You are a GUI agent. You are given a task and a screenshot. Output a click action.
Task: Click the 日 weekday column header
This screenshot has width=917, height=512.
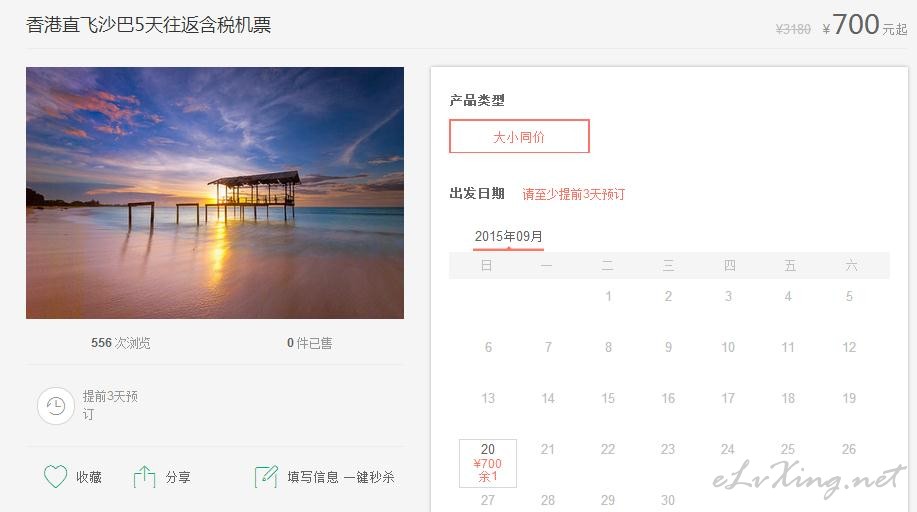coord(486,266)
